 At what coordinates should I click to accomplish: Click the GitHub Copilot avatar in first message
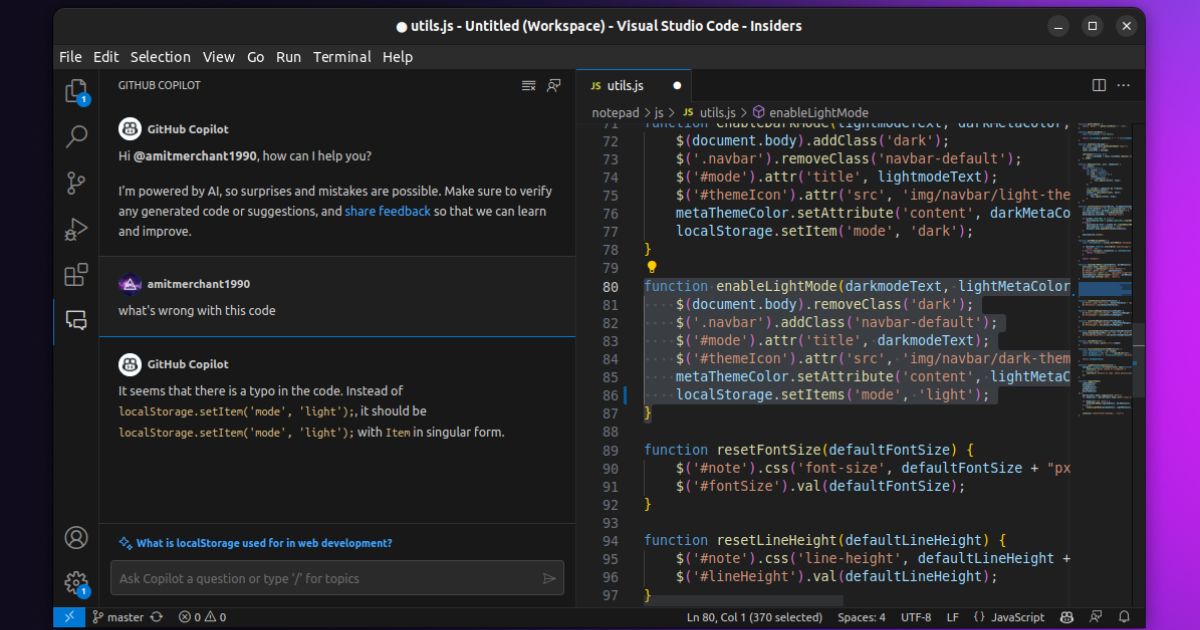[x=129, y=129]
